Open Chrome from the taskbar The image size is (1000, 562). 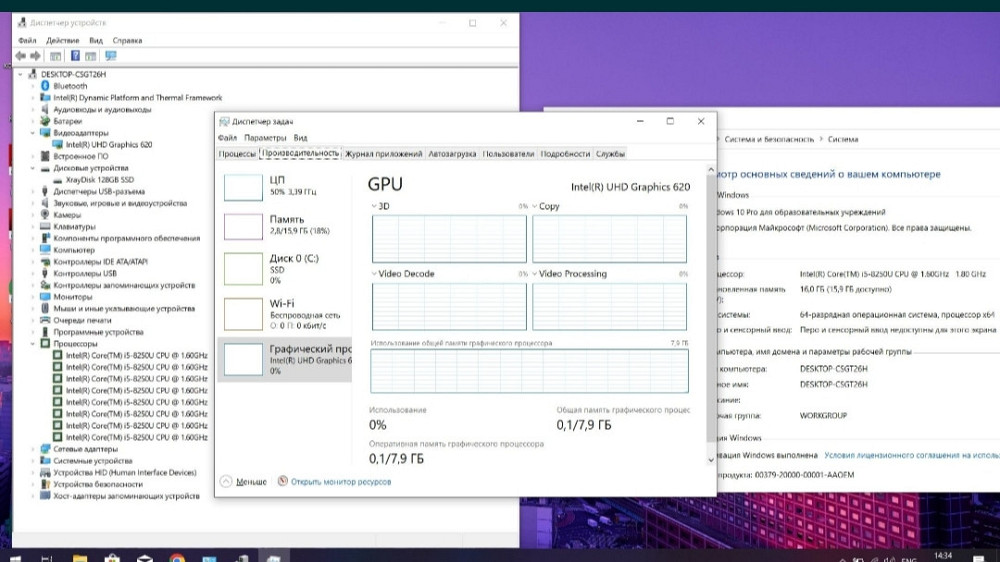[x=177, y=556]
